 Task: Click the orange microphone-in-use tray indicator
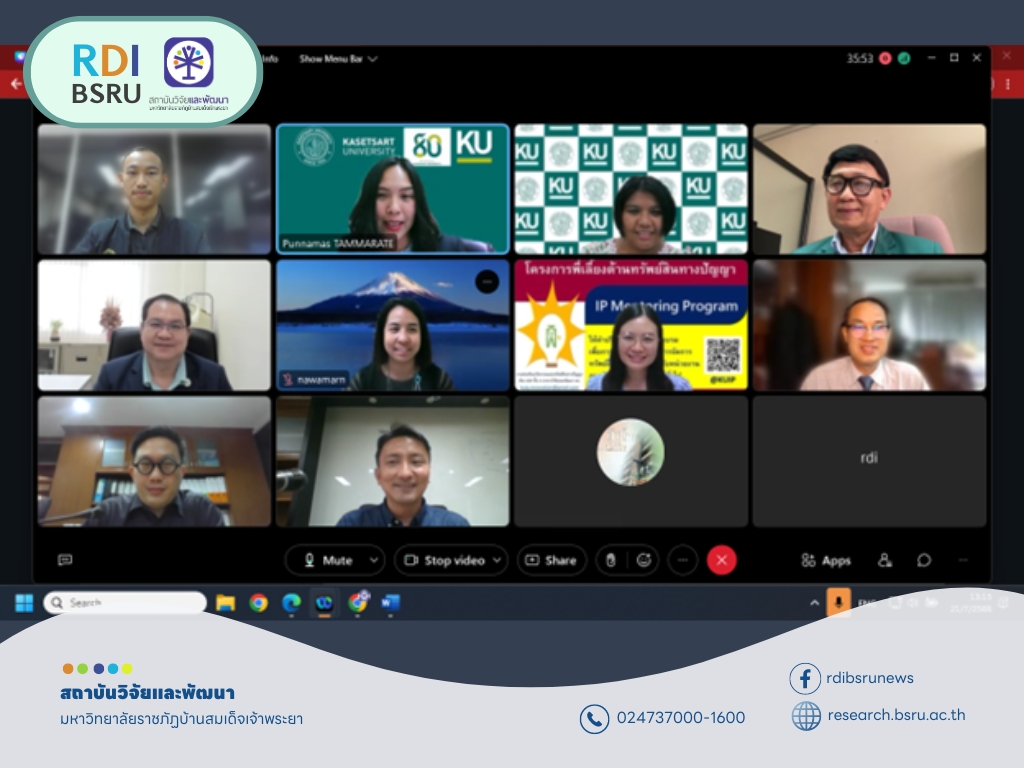pos(839,602)
